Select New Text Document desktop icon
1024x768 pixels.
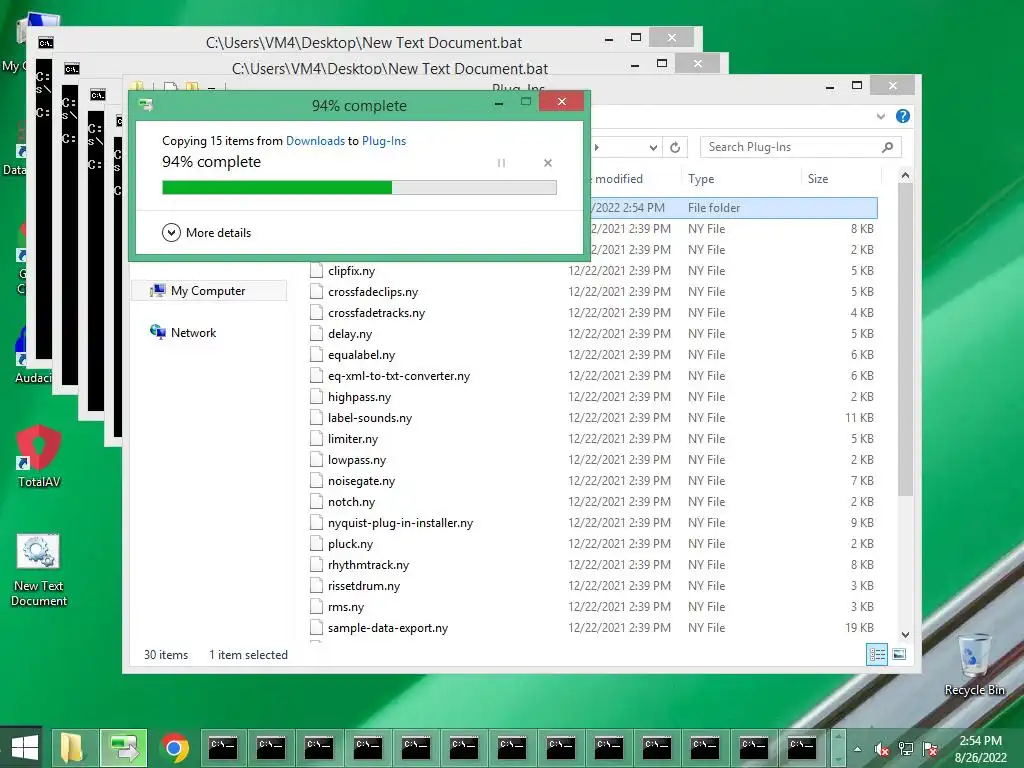(x=39, y=570)
